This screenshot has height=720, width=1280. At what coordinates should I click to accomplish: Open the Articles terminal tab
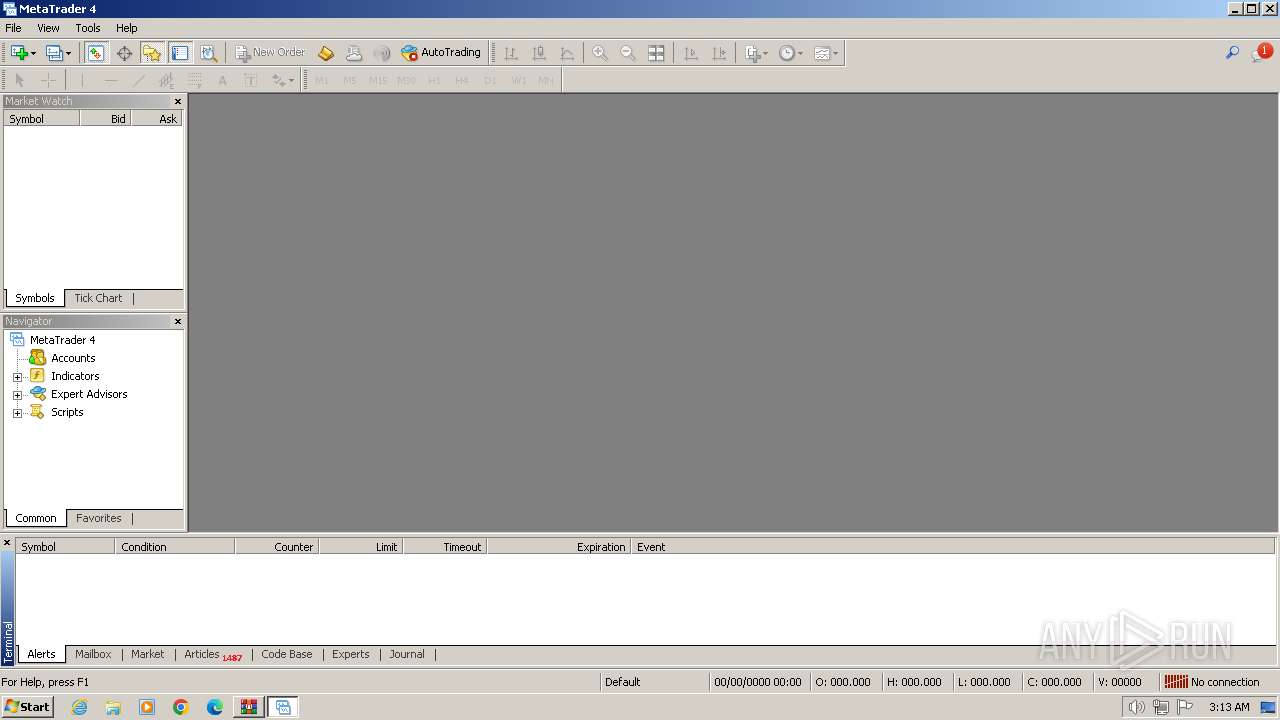coord(212,654)
